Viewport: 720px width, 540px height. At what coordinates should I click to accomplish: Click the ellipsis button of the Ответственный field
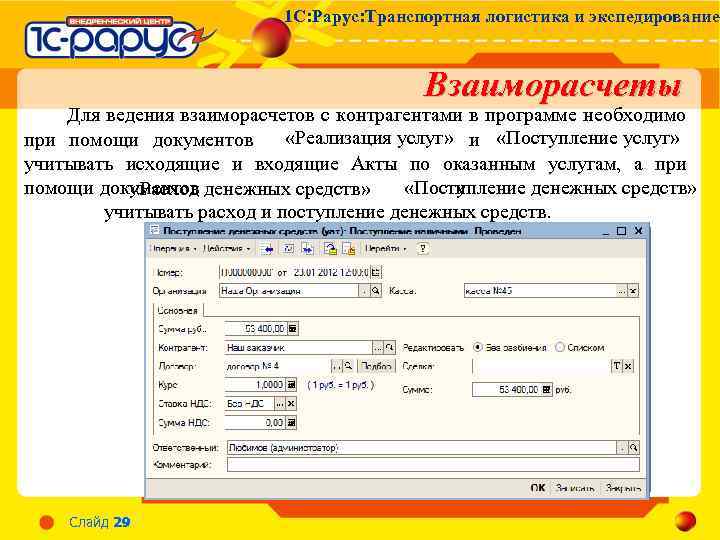tap(622, 447)
